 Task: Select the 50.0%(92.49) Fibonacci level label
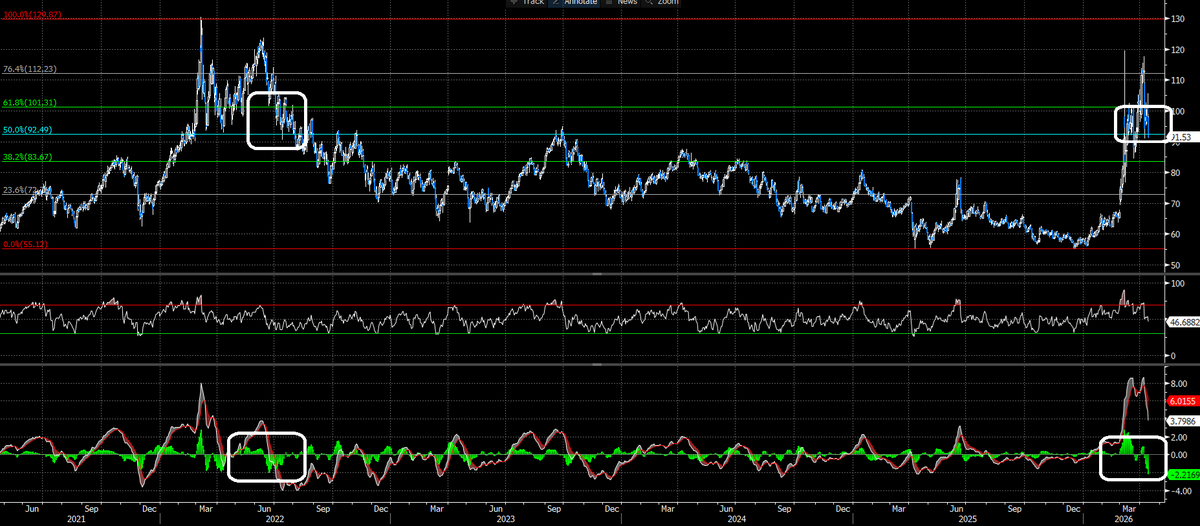pyautogui.click(x=29, y=129)
